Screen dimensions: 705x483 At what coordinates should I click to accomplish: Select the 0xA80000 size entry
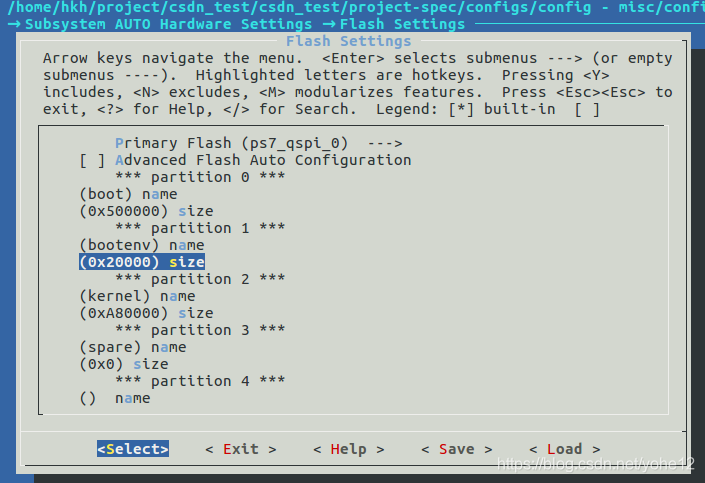[x=147, y=313]
